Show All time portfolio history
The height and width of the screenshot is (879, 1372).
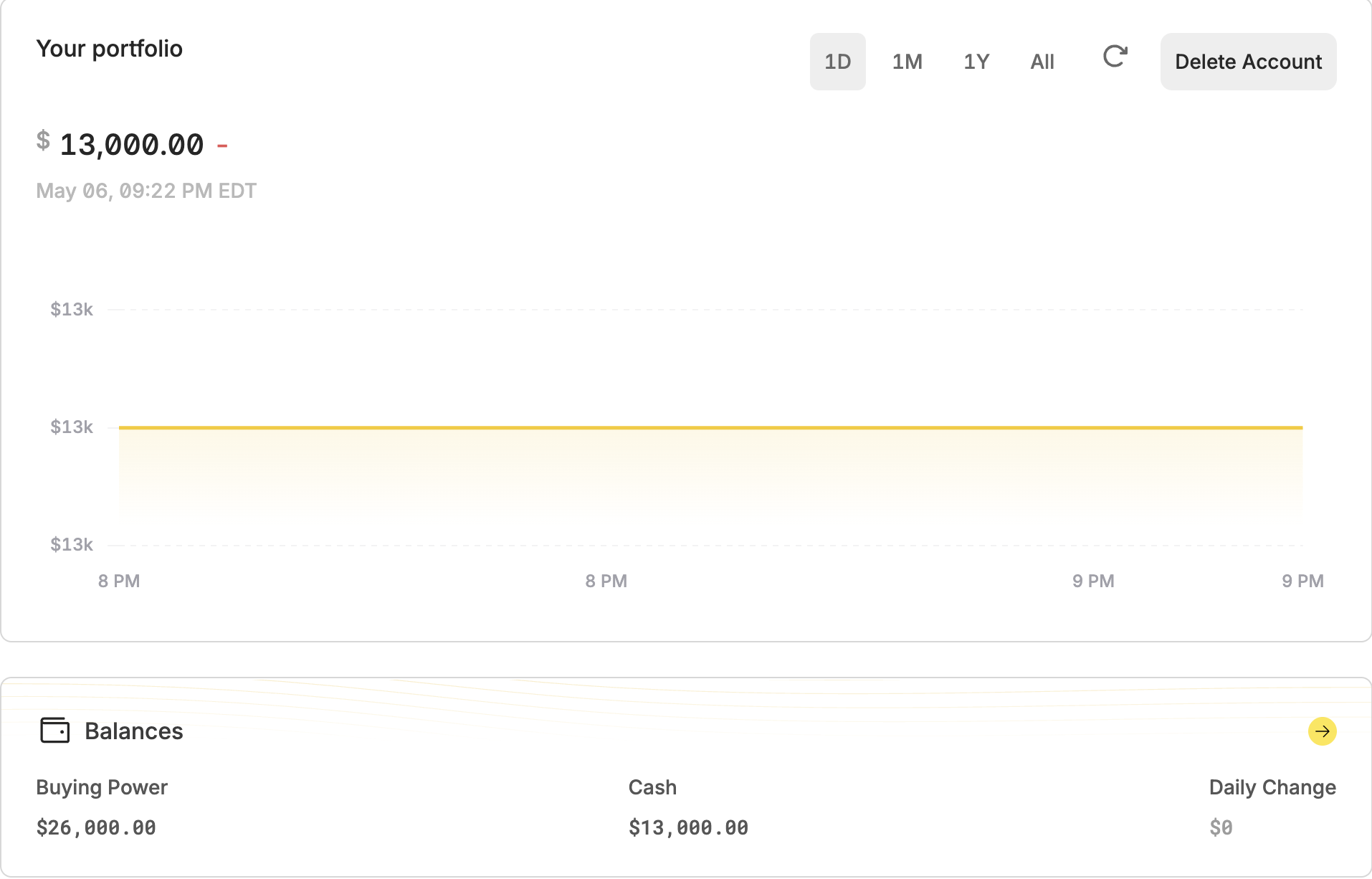click(x=1042, y=62)
